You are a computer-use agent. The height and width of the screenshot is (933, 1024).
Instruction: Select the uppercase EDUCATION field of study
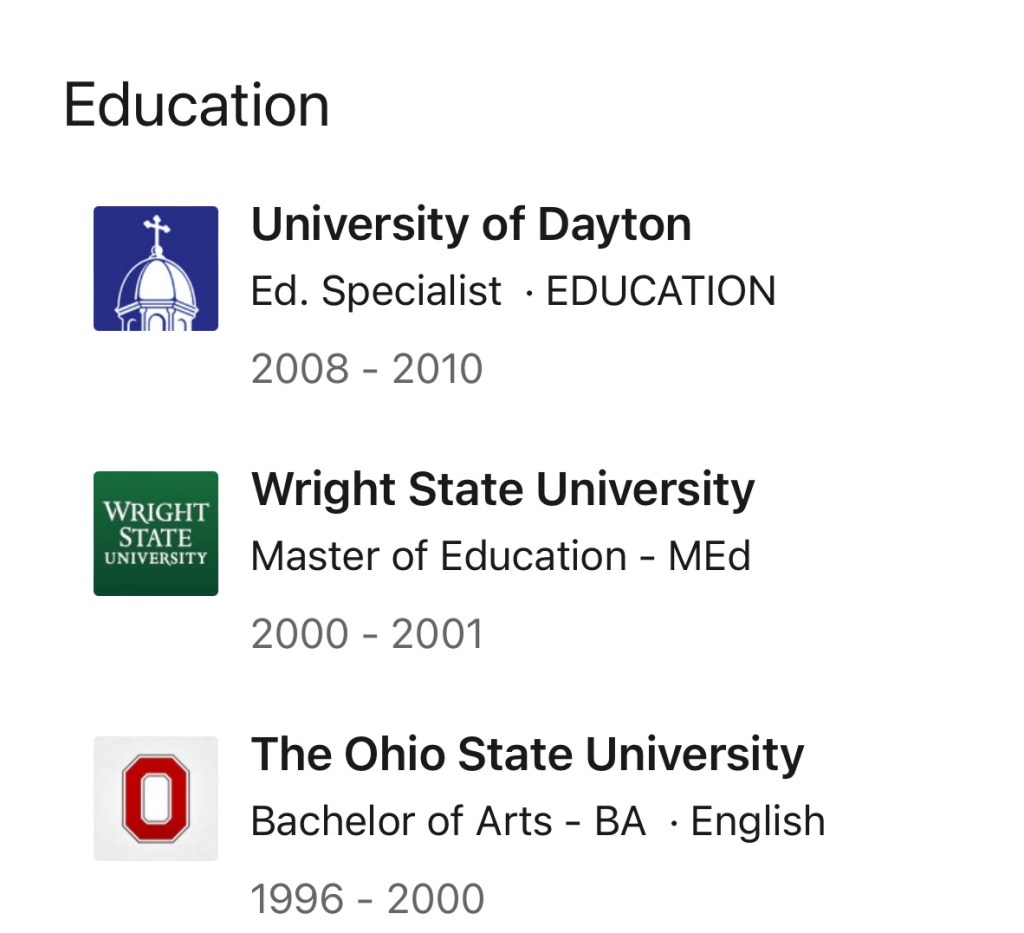click(x=661, y=291)
